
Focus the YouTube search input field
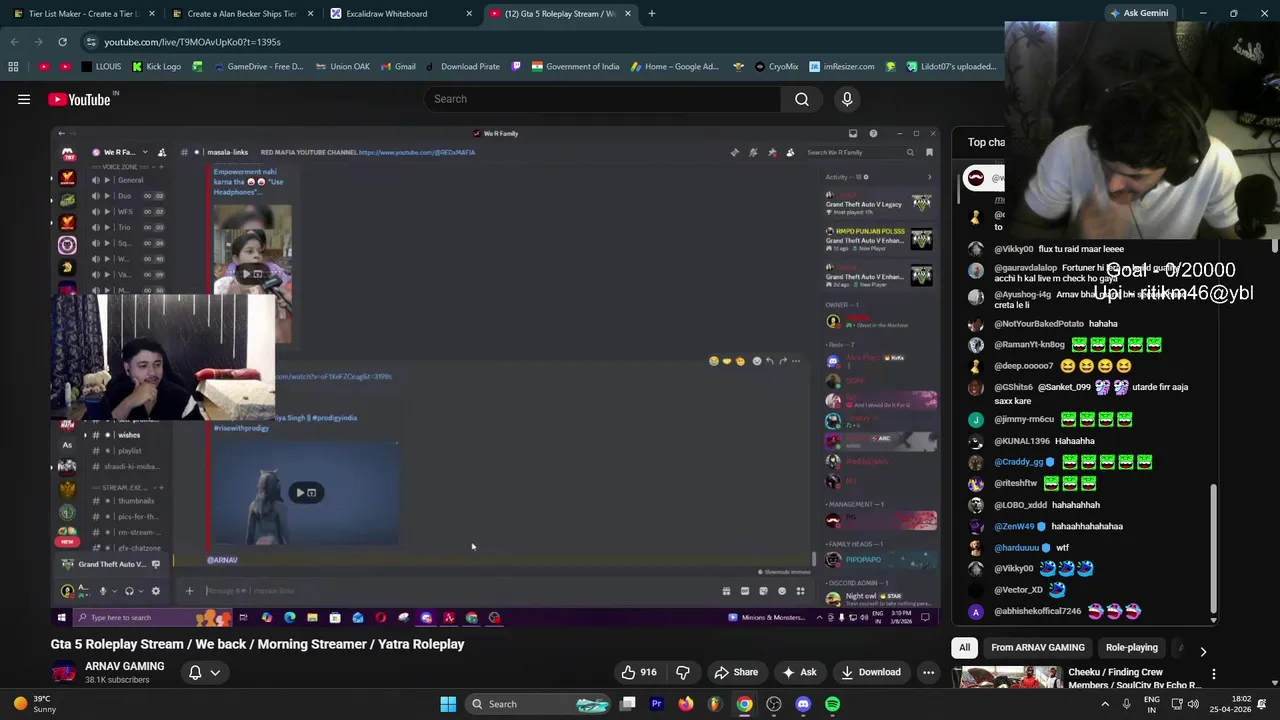(603, 99)
